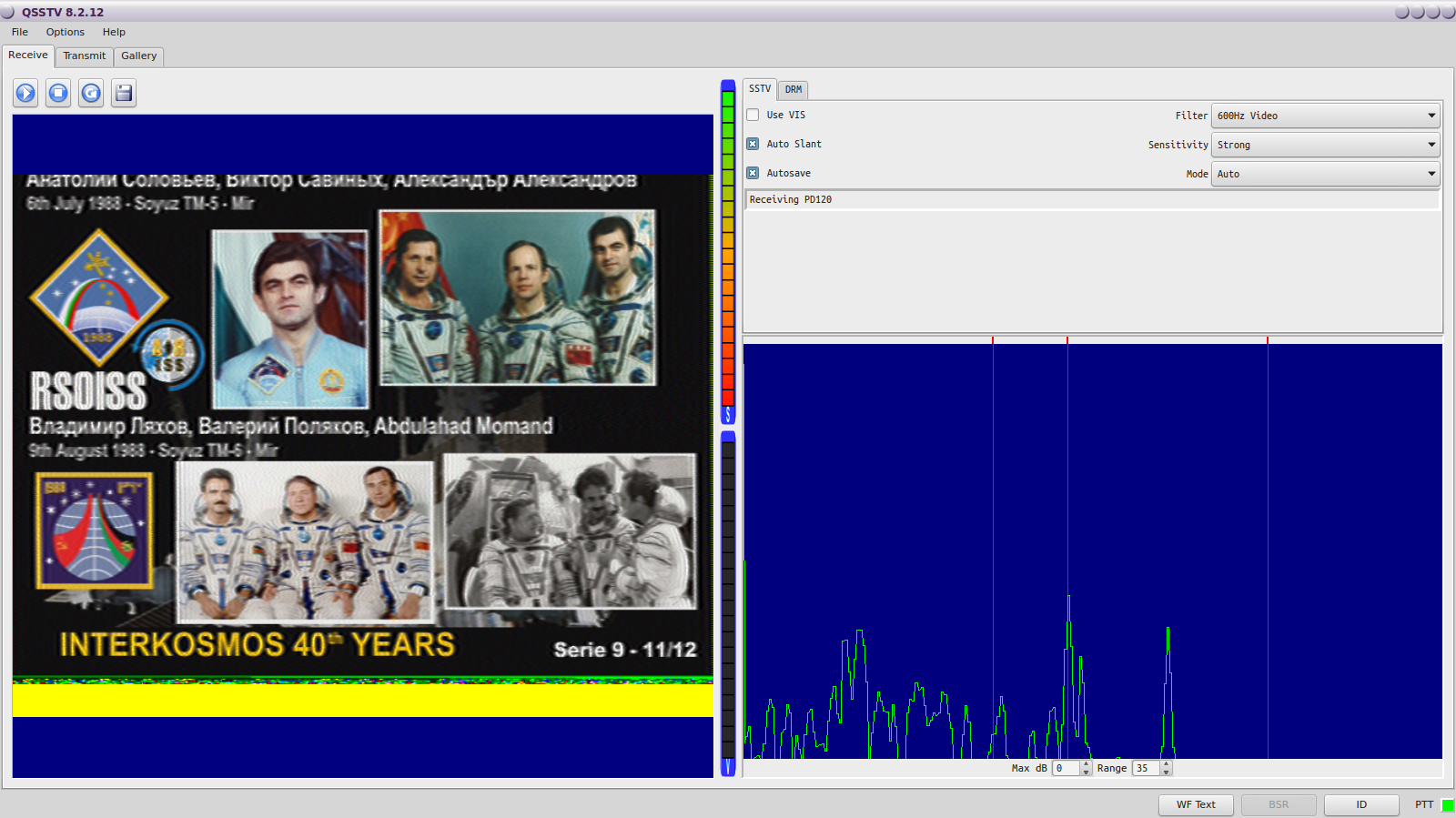Disable the Auto Slant checkbox
The width and height of the screenshot is (1456, 818).
753,145
